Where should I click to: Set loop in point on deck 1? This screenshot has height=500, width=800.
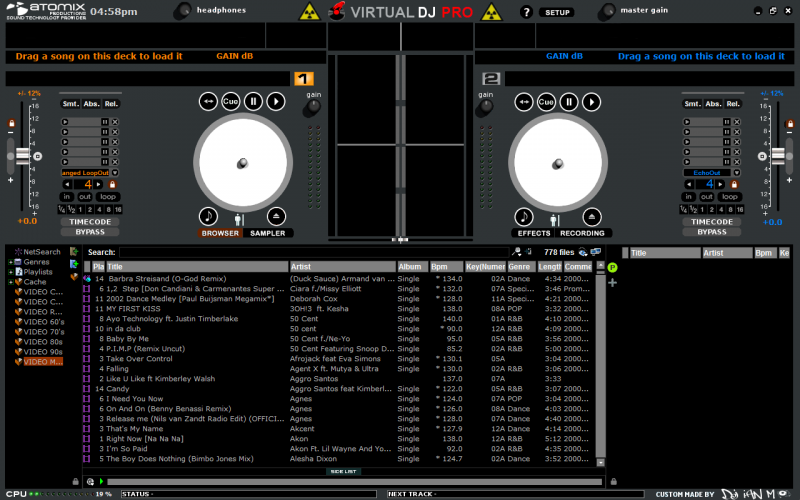pyautogui.click(x=66, y=196)
